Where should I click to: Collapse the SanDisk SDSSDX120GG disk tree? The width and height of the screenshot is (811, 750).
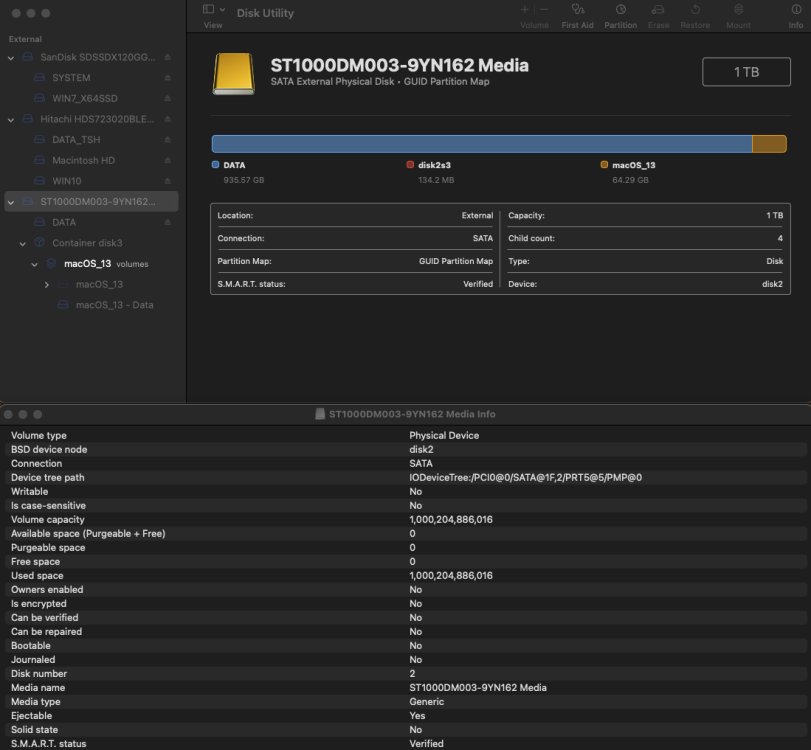point(11,57)
